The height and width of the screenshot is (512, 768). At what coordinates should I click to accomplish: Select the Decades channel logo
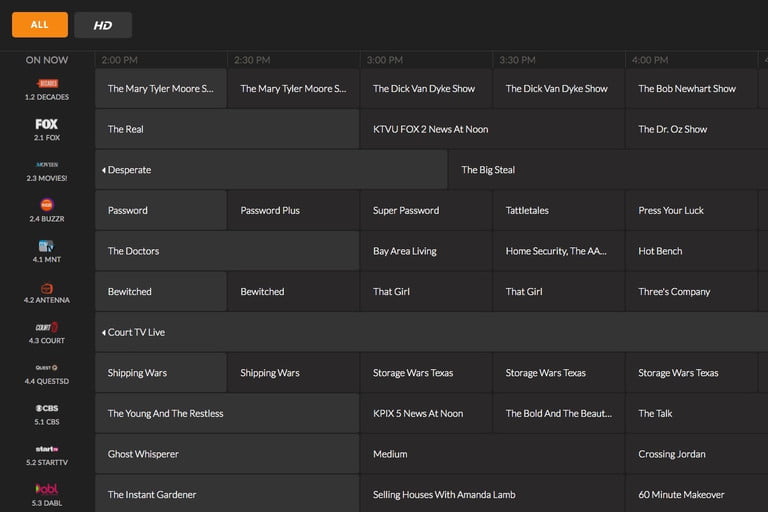pyautogui.click(x=47, y=84)
